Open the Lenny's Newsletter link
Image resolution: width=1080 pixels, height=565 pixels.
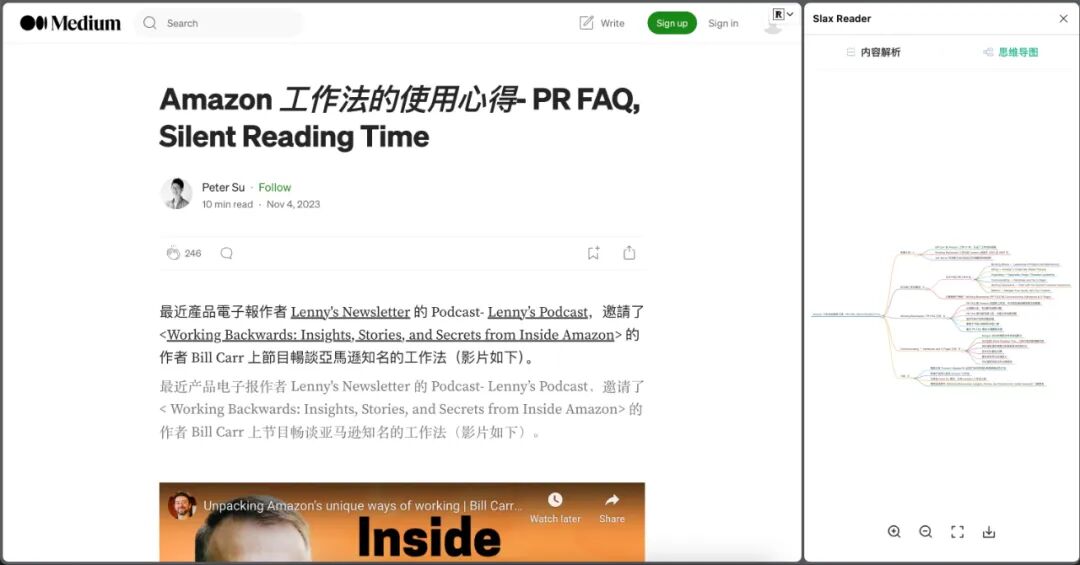click(x=350, y=311)
